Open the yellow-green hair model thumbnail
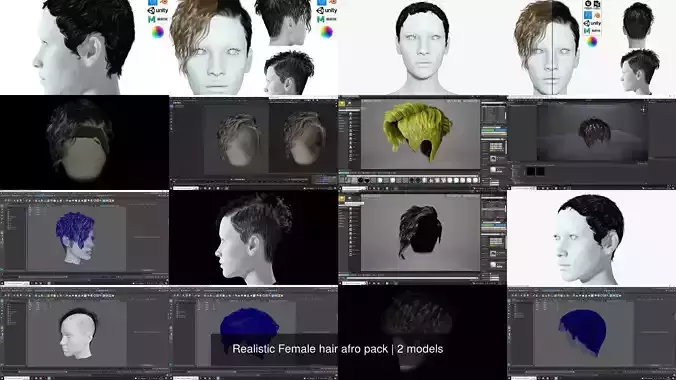Viewport: 676px width, 380px height. (422, 142)
